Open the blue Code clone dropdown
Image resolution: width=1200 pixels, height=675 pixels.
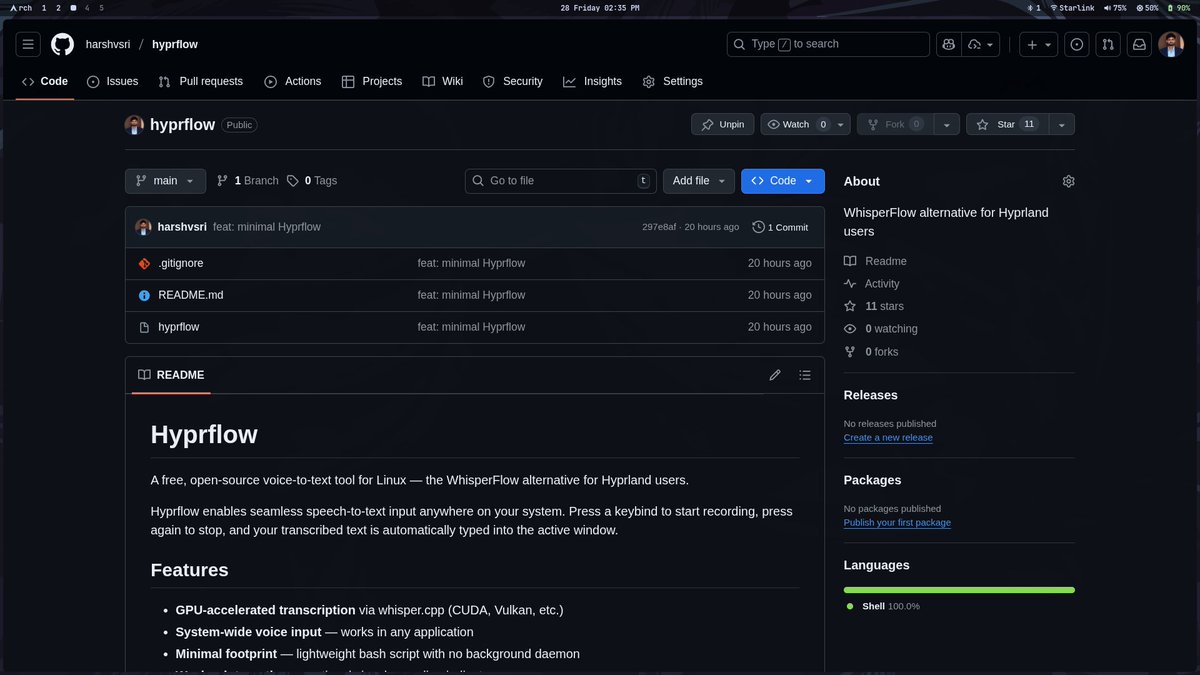[783, 181]
